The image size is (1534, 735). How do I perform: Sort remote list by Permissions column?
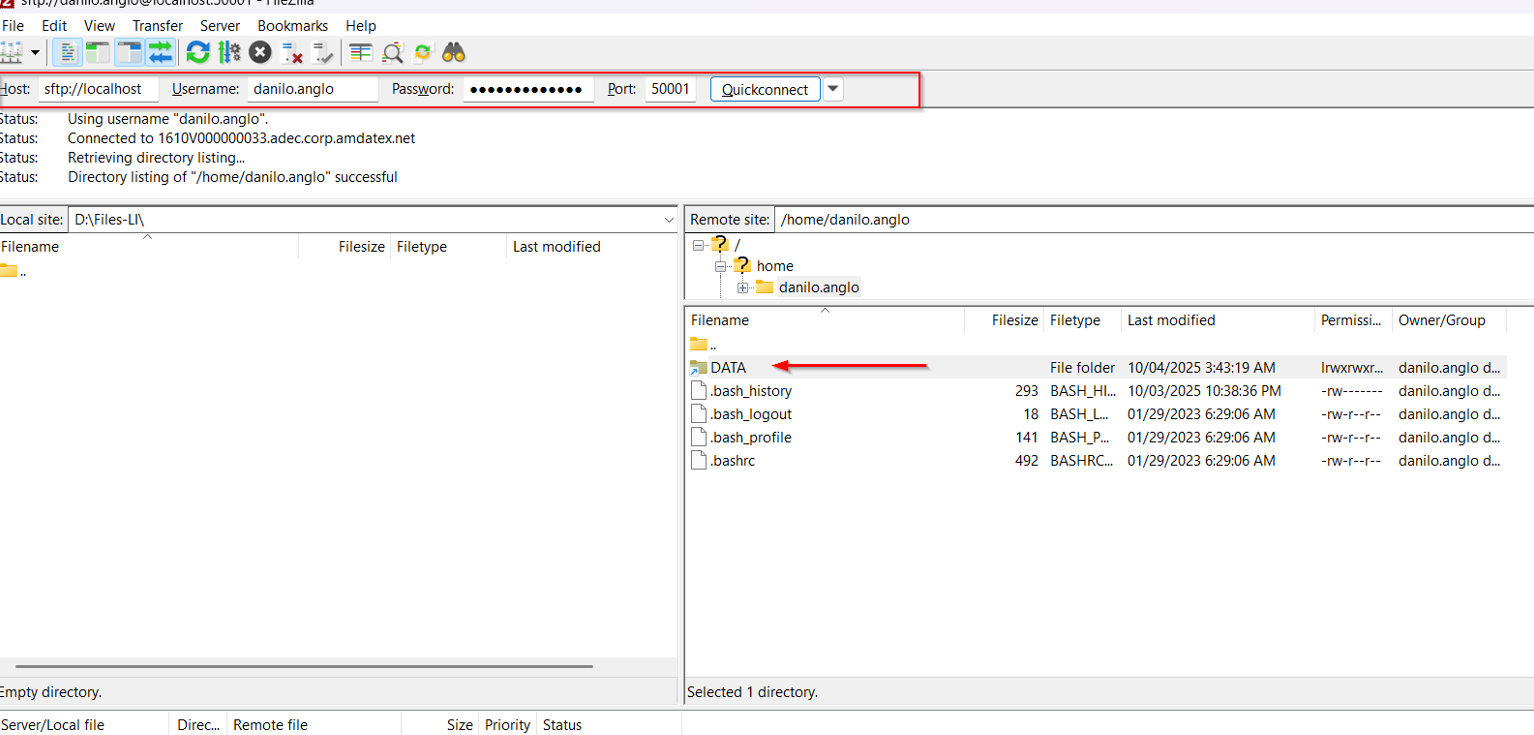point(1353,320)
